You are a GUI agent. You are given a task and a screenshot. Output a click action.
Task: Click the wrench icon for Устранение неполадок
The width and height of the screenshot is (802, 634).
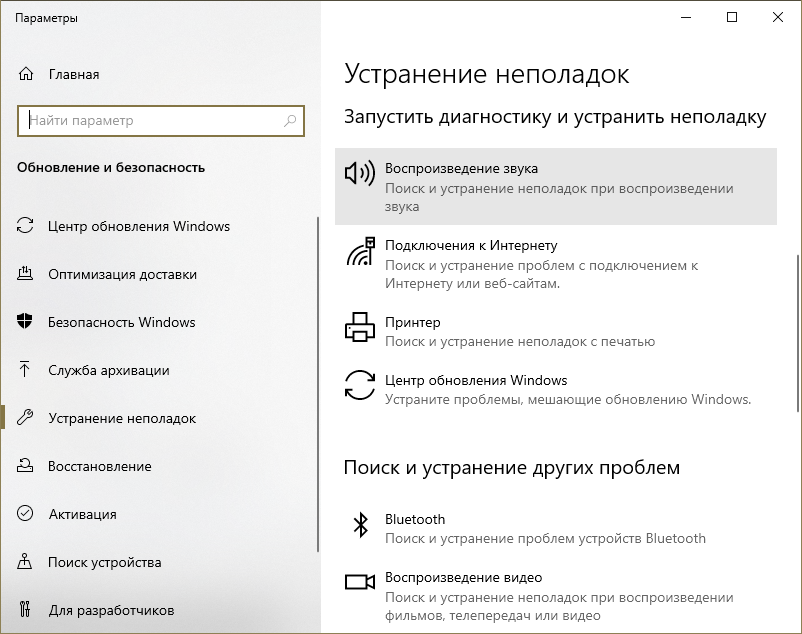(26, 418)
